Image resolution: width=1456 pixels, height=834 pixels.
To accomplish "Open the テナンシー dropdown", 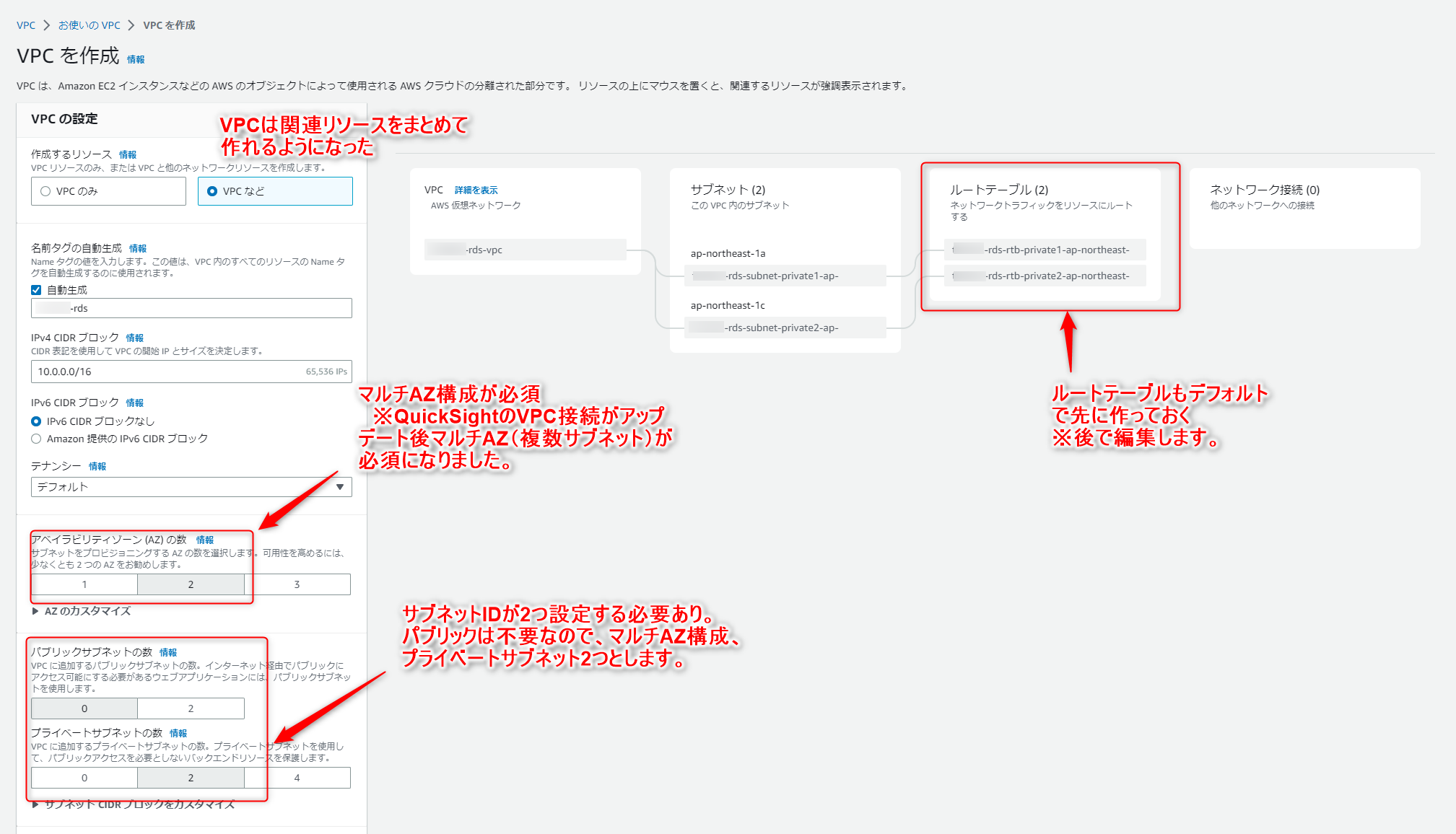I will tap(191, 486).
